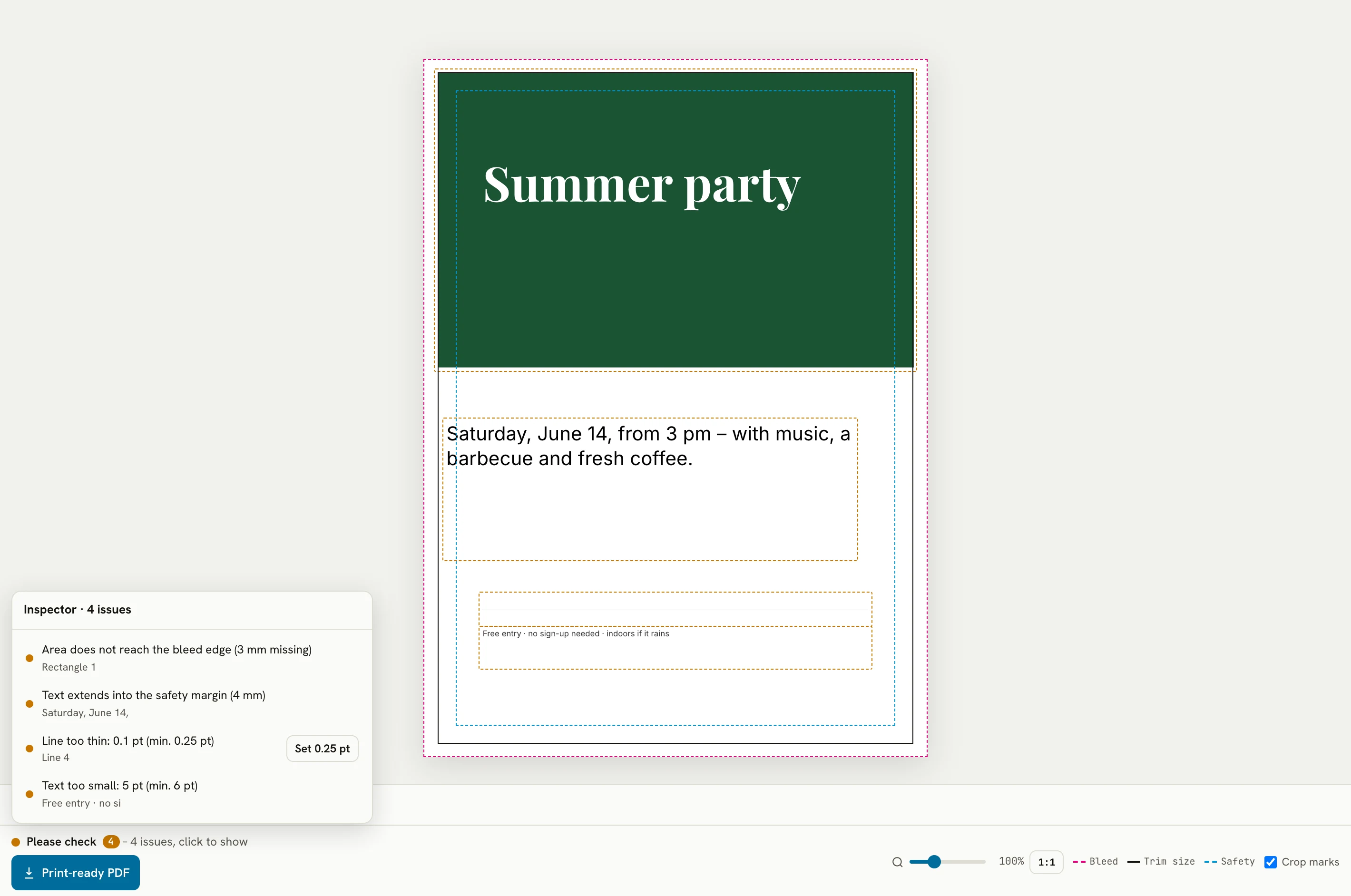
Task: Click the Print-ready PDF download button
Action: tap(76, 873)
